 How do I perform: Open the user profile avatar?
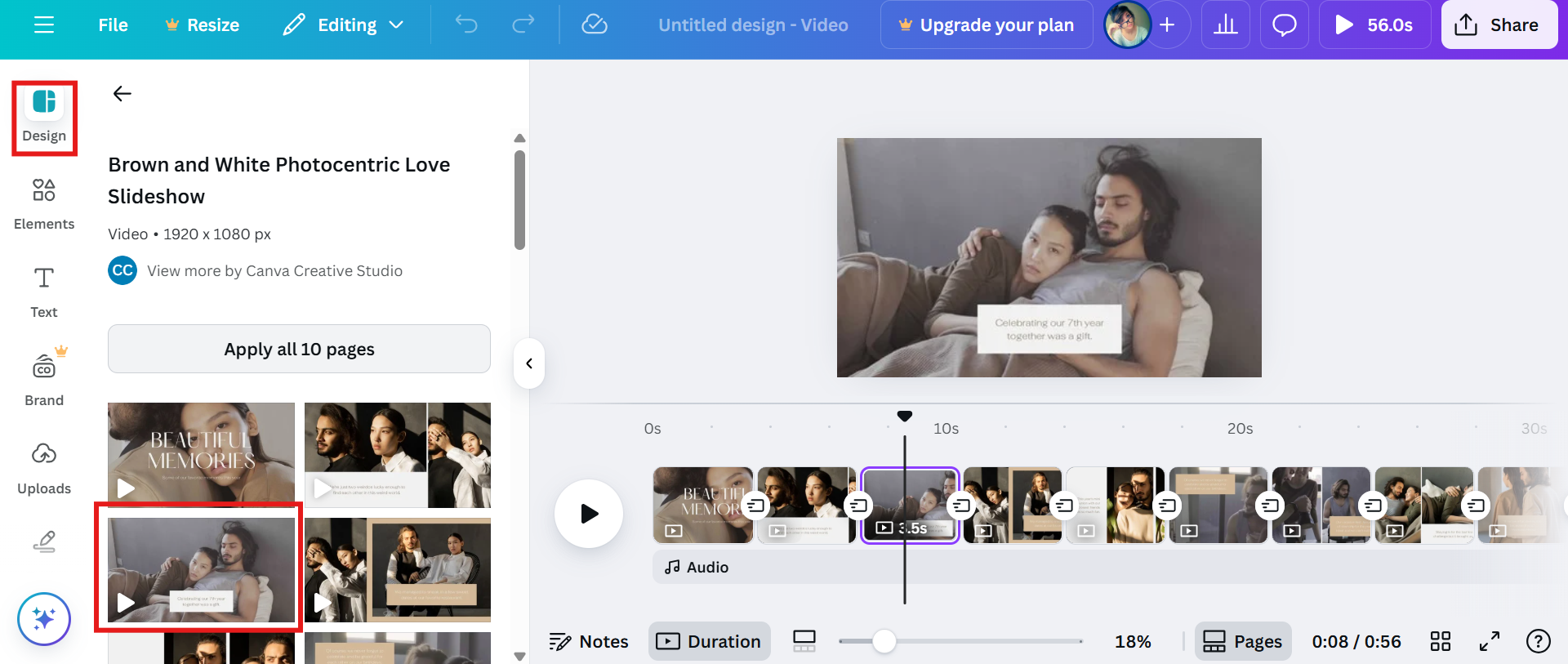point(1128,25)
